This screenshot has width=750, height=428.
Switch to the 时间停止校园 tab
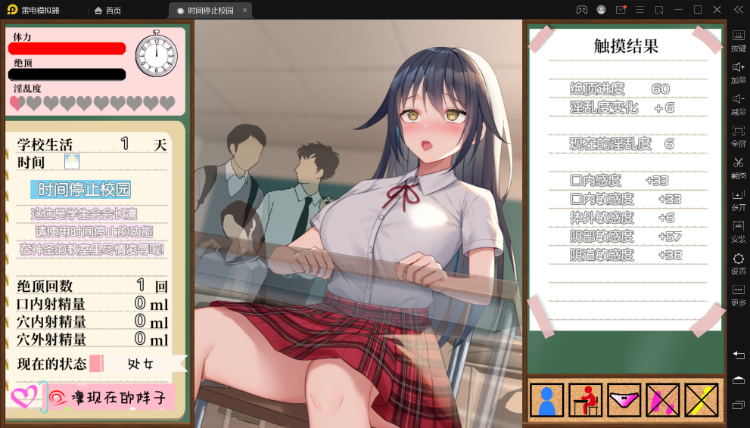(210, 10)
